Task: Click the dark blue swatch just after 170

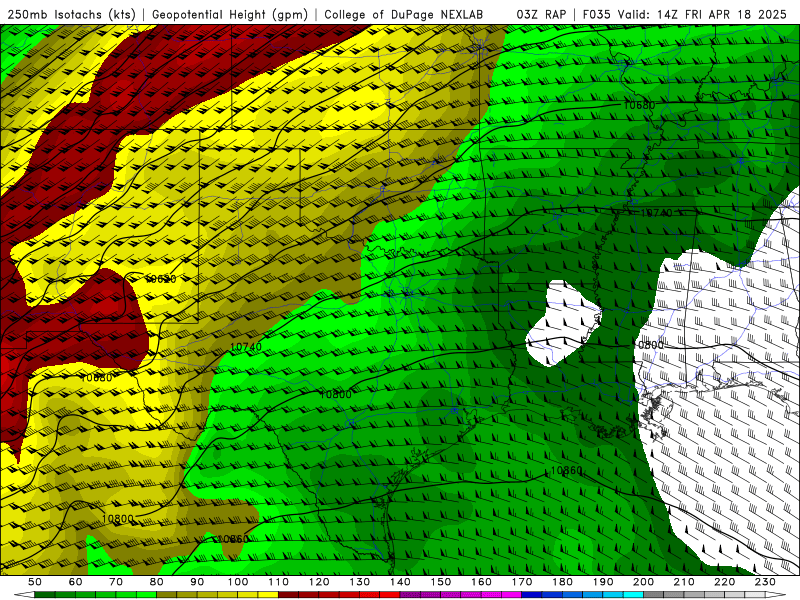Action: coord(532,595)
